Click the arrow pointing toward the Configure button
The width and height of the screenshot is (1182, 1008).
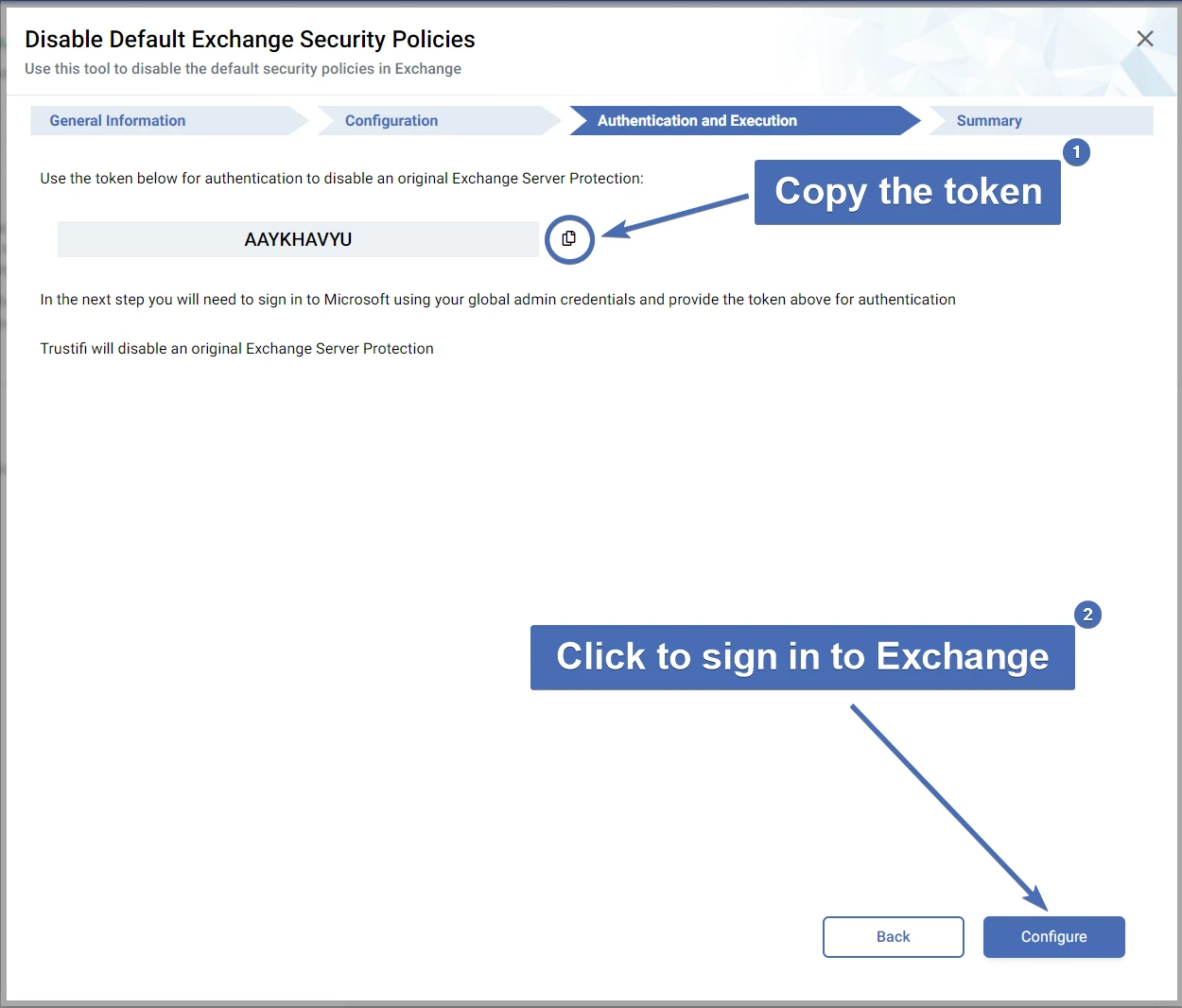(946, 804)
